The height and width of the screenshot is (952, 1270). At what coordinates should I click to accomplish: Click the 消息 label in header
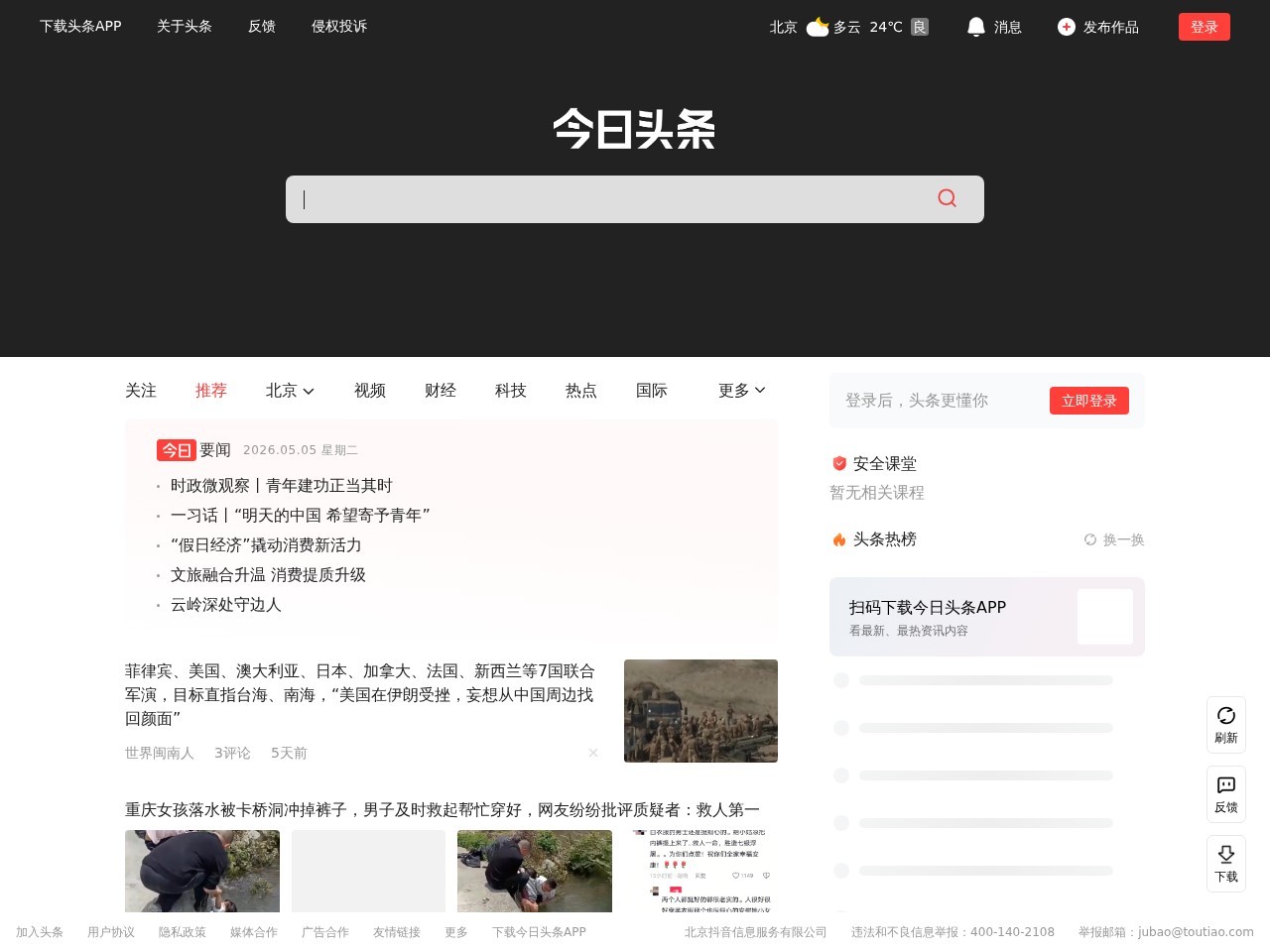click(x=1008, y=27)
